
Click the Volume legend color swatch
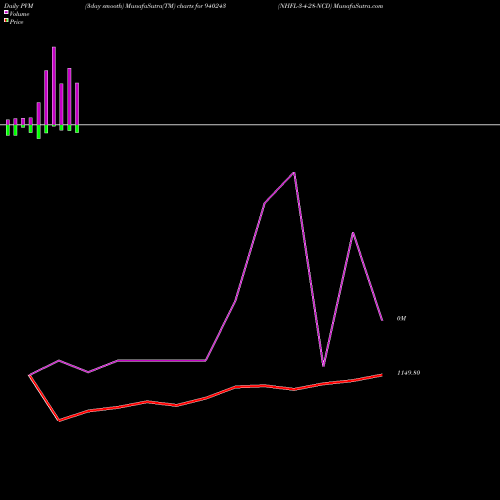pyautogui.click(x=6, y=12)
